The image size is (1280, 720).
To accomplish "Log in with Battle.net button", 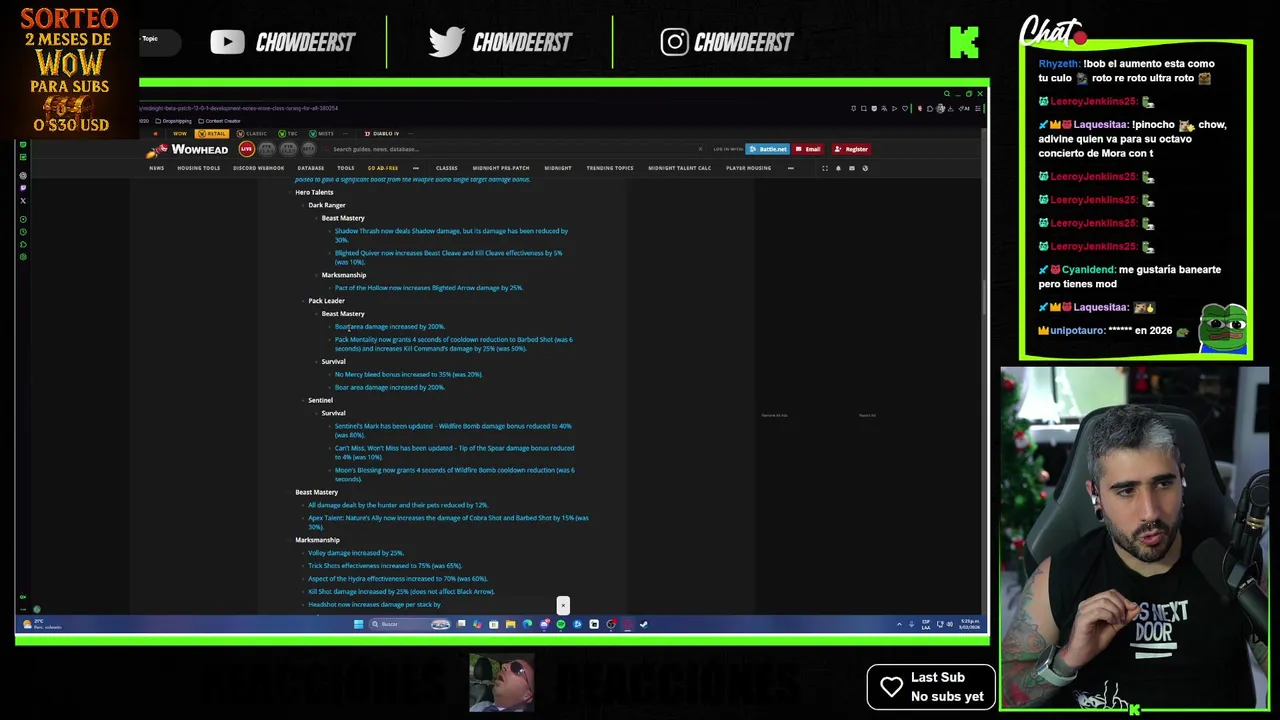I will pyautogui.click(x=768, y=149).
